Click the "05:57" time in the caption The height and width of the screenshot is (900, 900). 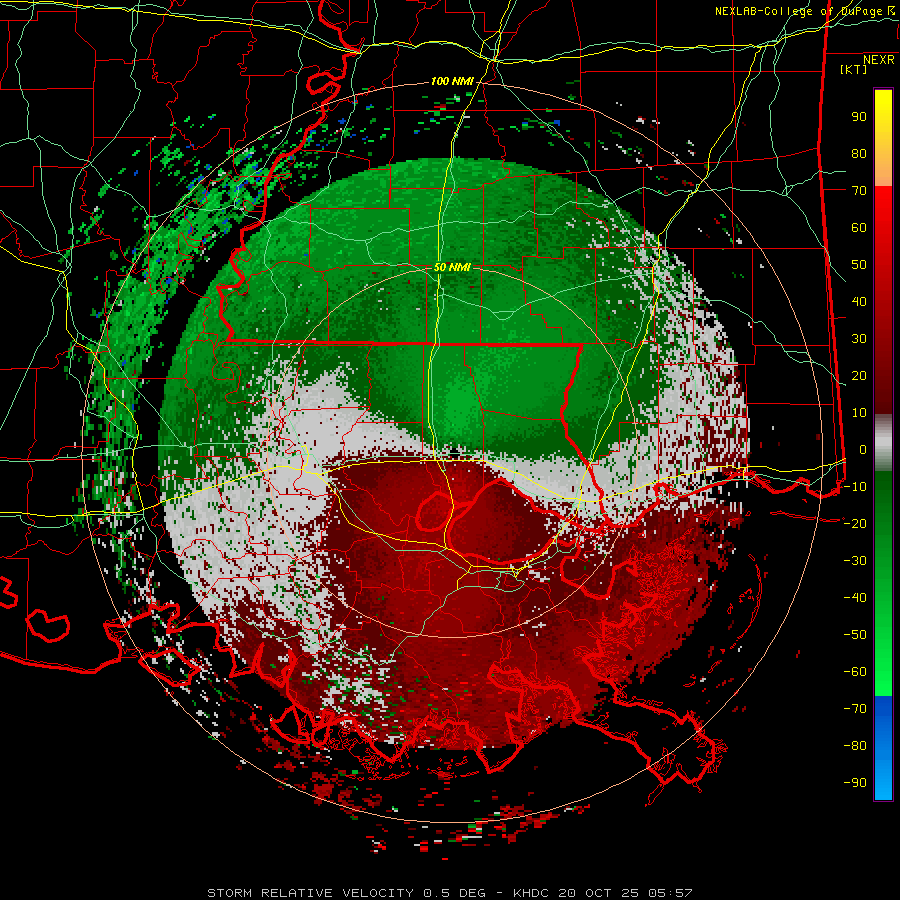click(x=670, y=893)
